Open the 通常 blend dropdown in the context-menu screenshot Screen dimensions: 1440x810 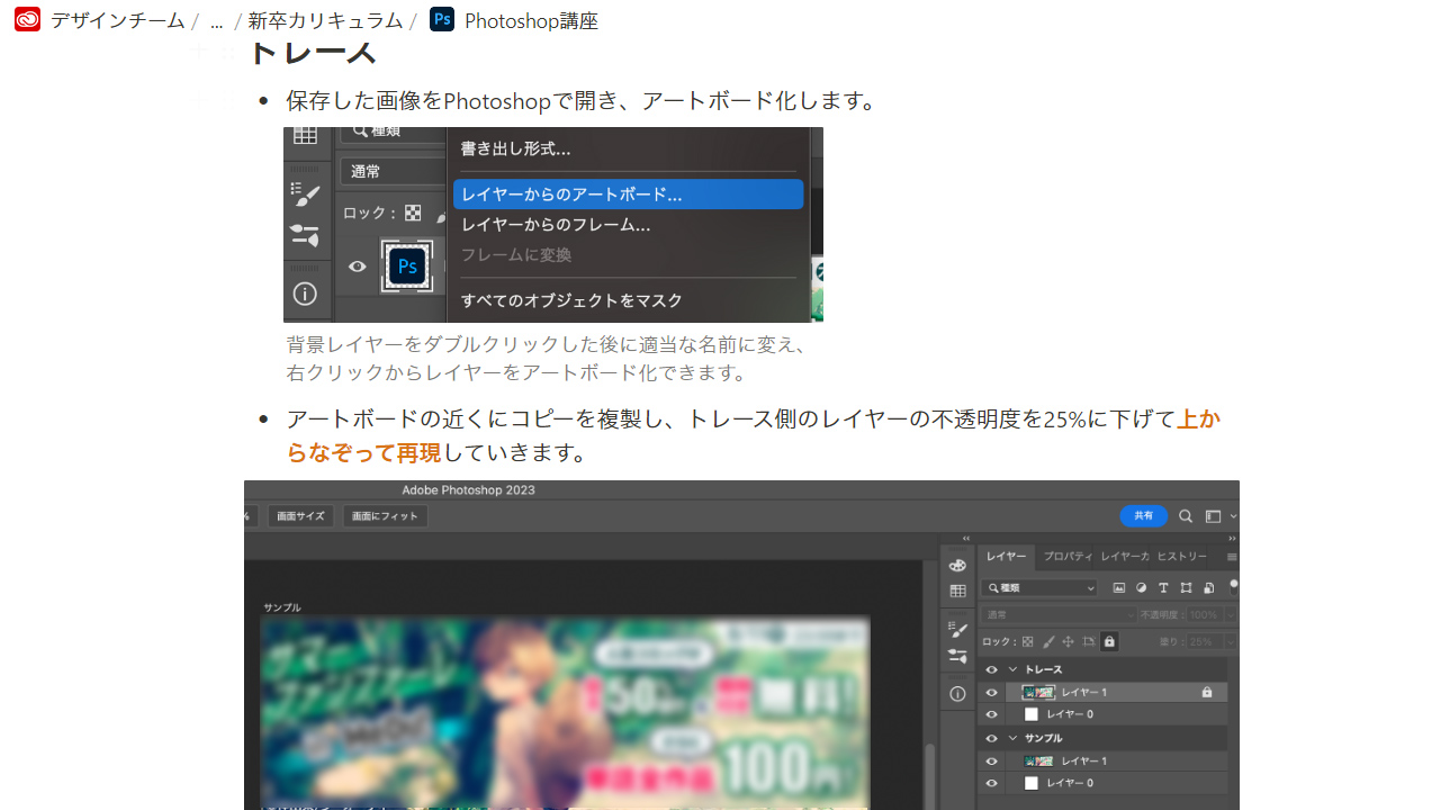[393, 172]
